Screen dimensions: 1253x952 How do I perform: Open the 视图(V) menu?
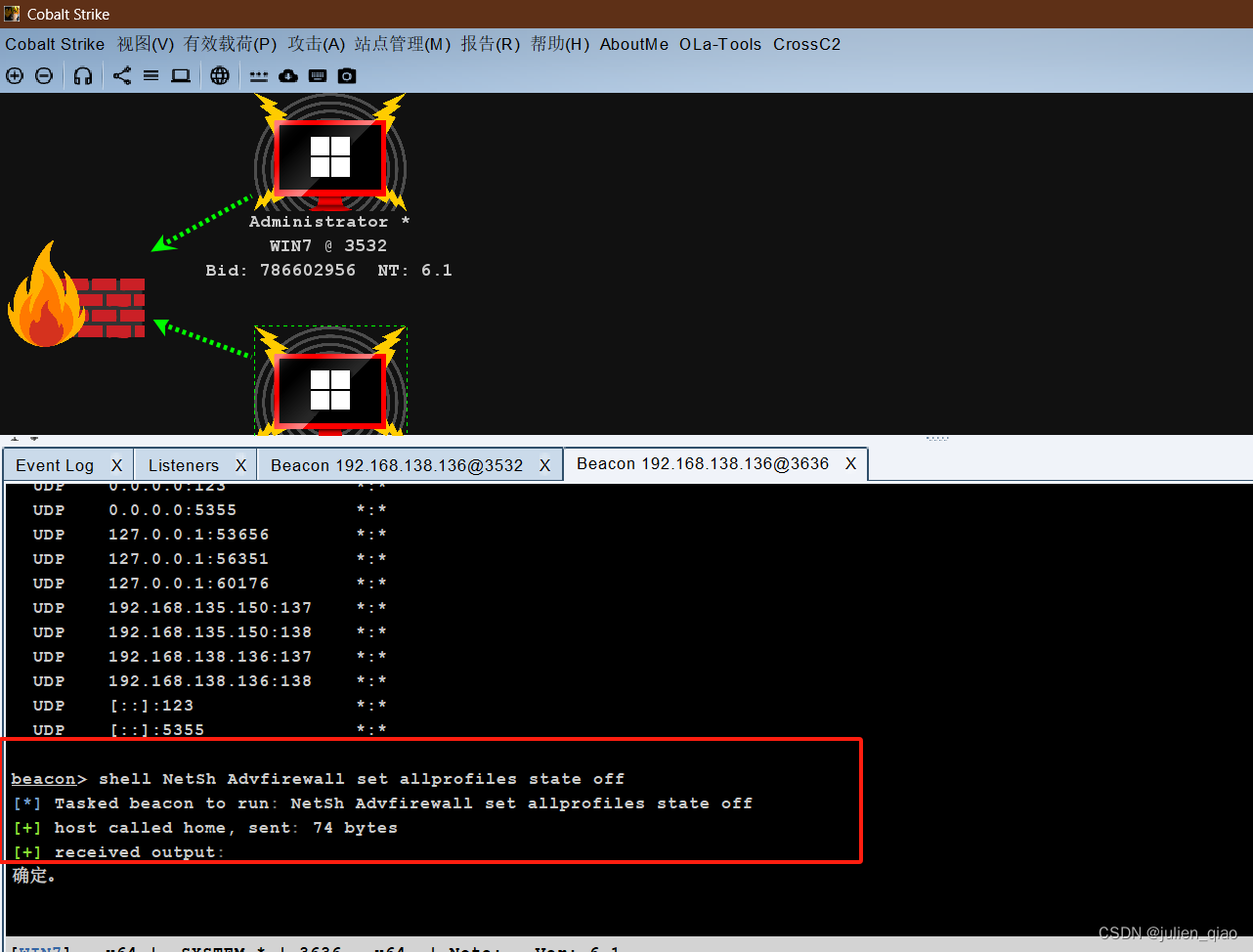[x=146, y=44]
